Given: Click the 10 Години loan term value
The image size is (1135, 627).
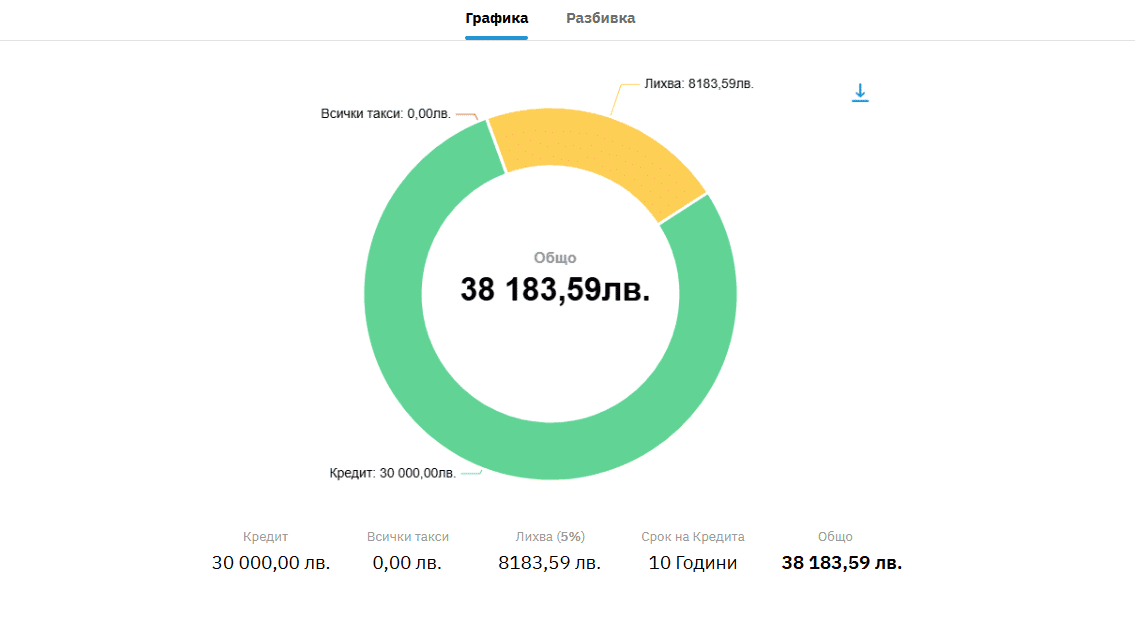Looking at the screenshot, I should click(x=693, y=563).
